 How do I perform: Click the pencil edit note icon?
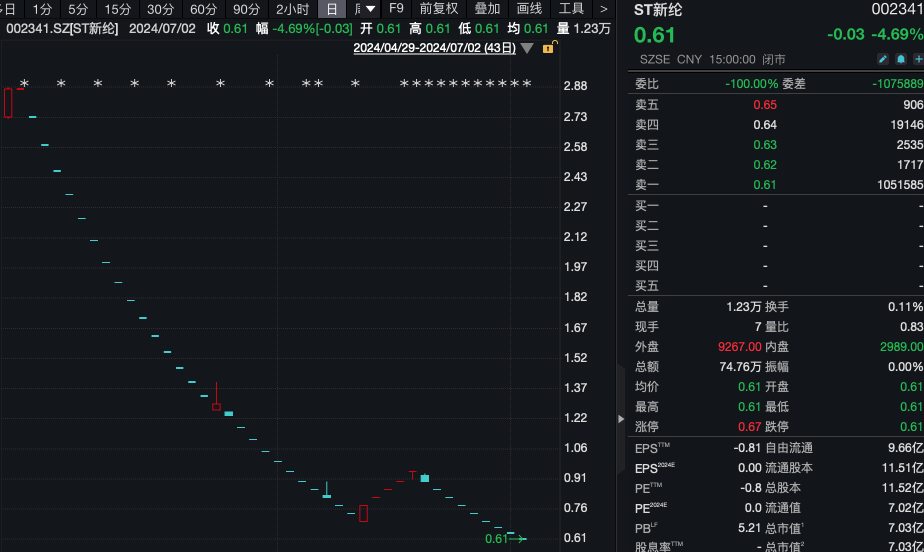pyautogui.click(x=884, y=59)
